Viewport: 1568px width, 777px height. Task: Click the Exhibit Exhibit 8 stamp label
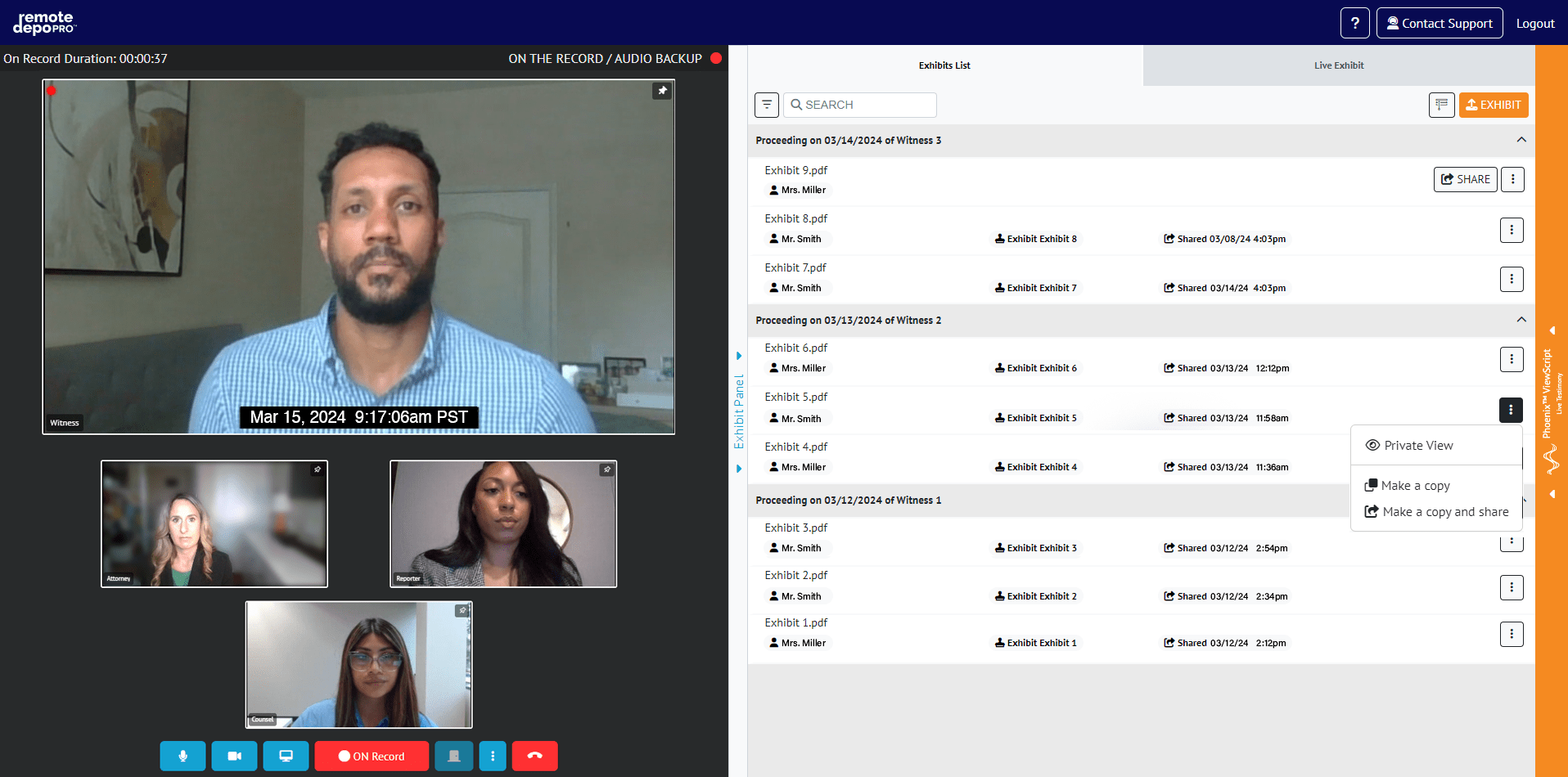(1036, 239)
